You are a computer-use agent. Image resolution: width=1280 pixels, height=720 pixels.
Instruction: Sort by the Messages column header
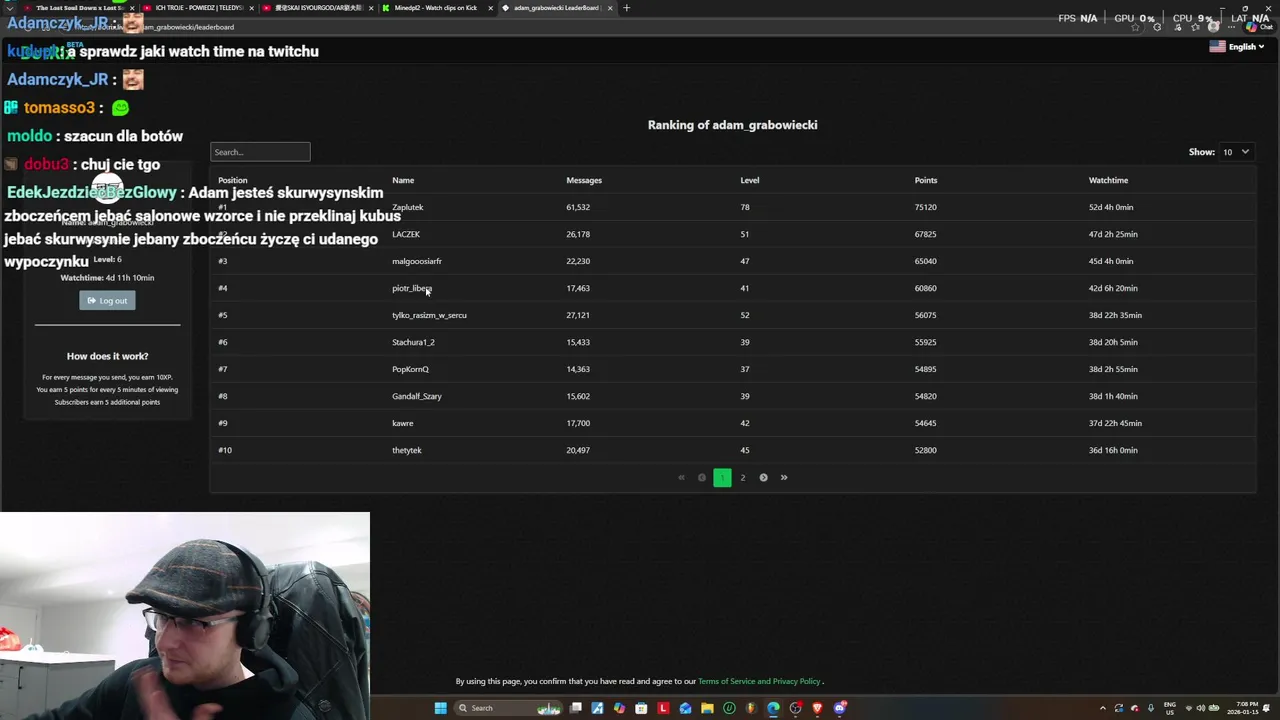tap(584, 180)
